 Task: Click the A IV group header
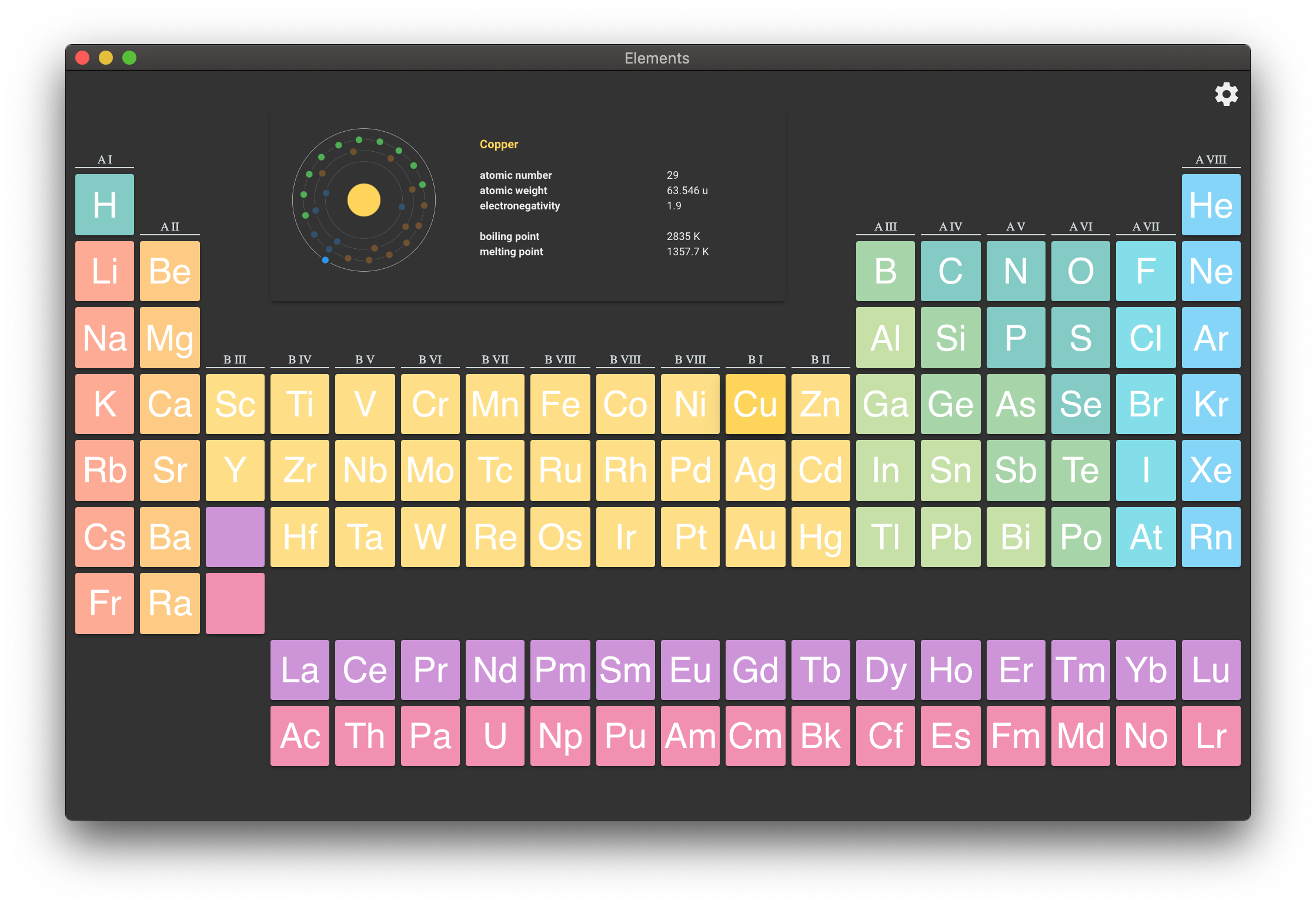950,226
